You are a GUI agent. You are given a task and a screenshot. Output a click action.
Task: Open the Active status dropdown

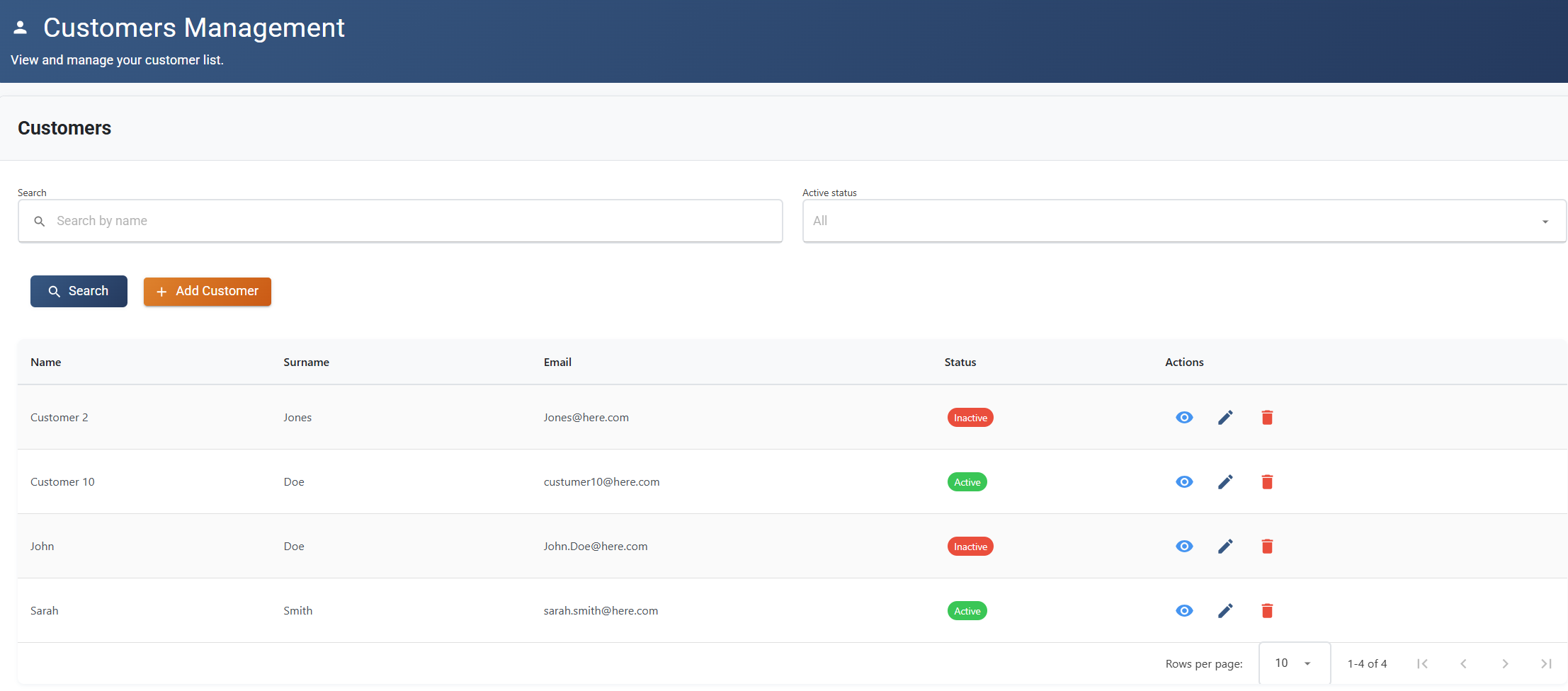(1183, 221)
